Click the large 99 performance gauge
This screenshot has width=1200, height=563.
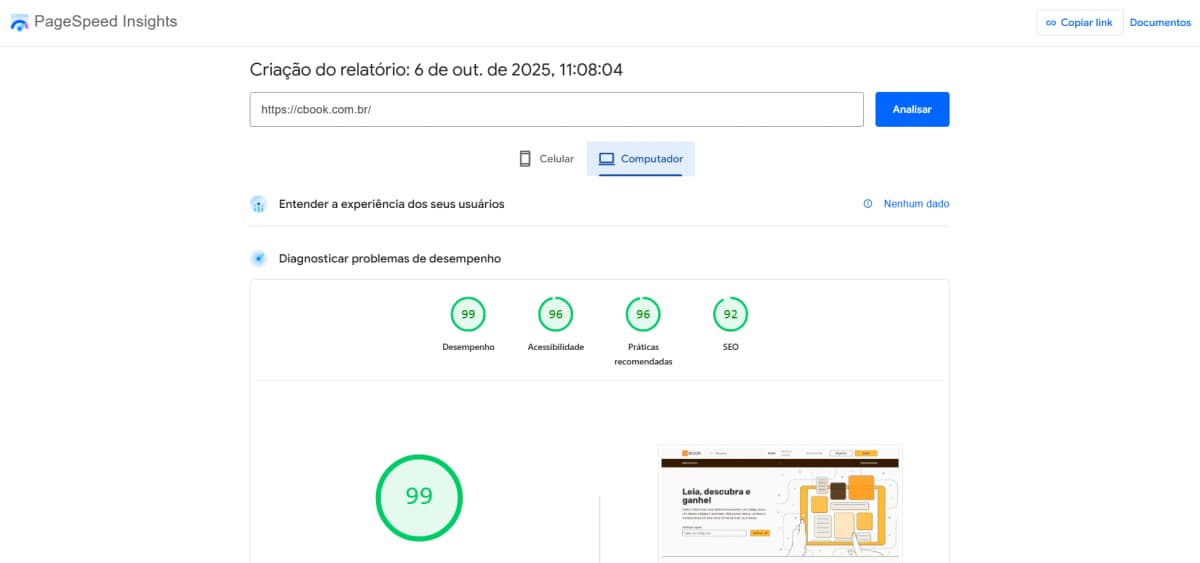[x=419, y=497]
